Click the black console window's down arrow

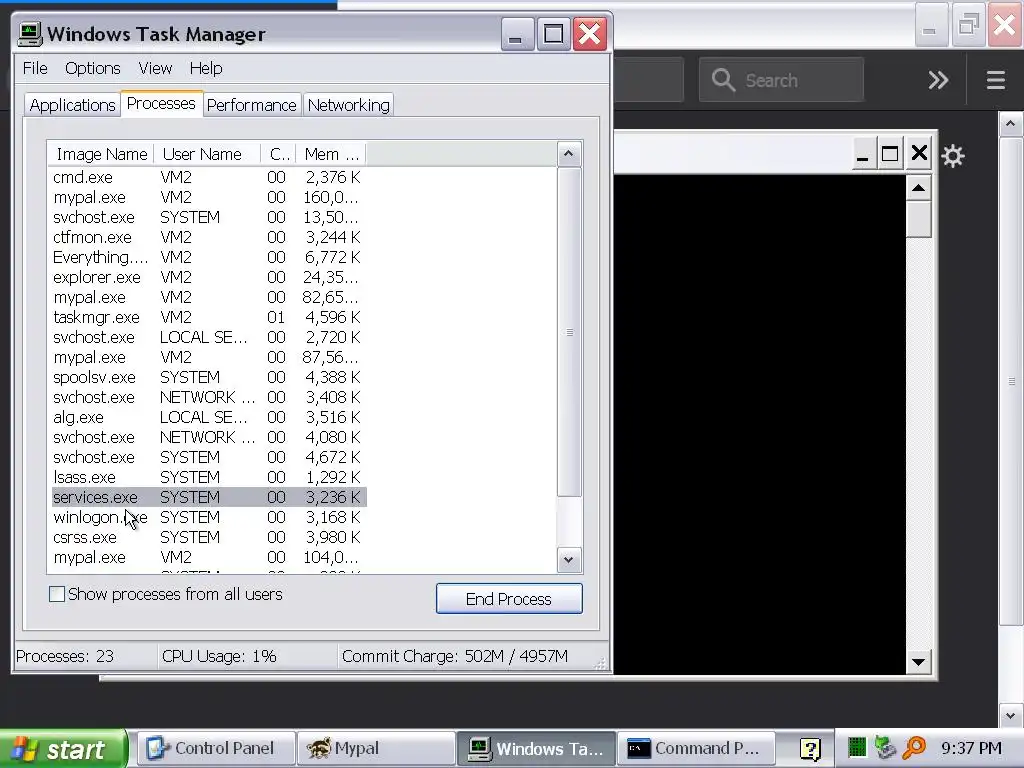918,662
